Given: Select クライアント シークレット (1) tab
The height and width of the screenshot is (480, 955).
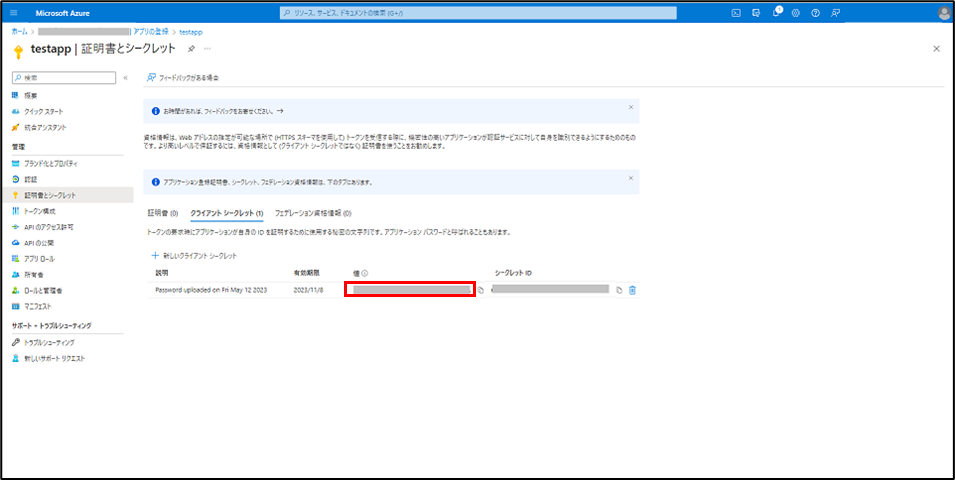Looking at the screenshot, I should coord(227,213).
